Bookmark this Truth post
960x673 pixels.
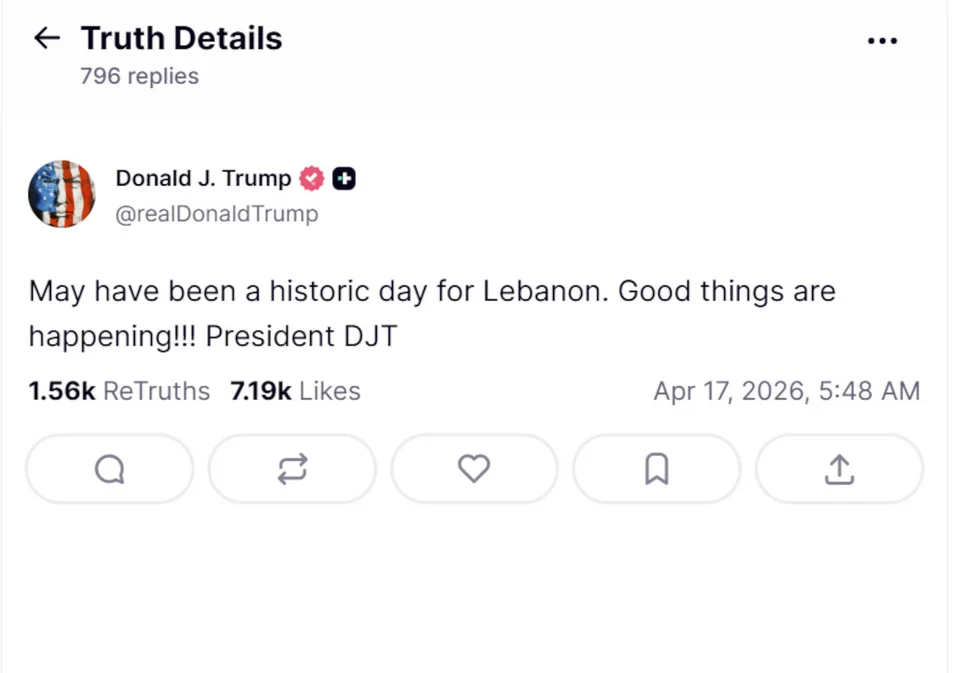tap(656, 469)
